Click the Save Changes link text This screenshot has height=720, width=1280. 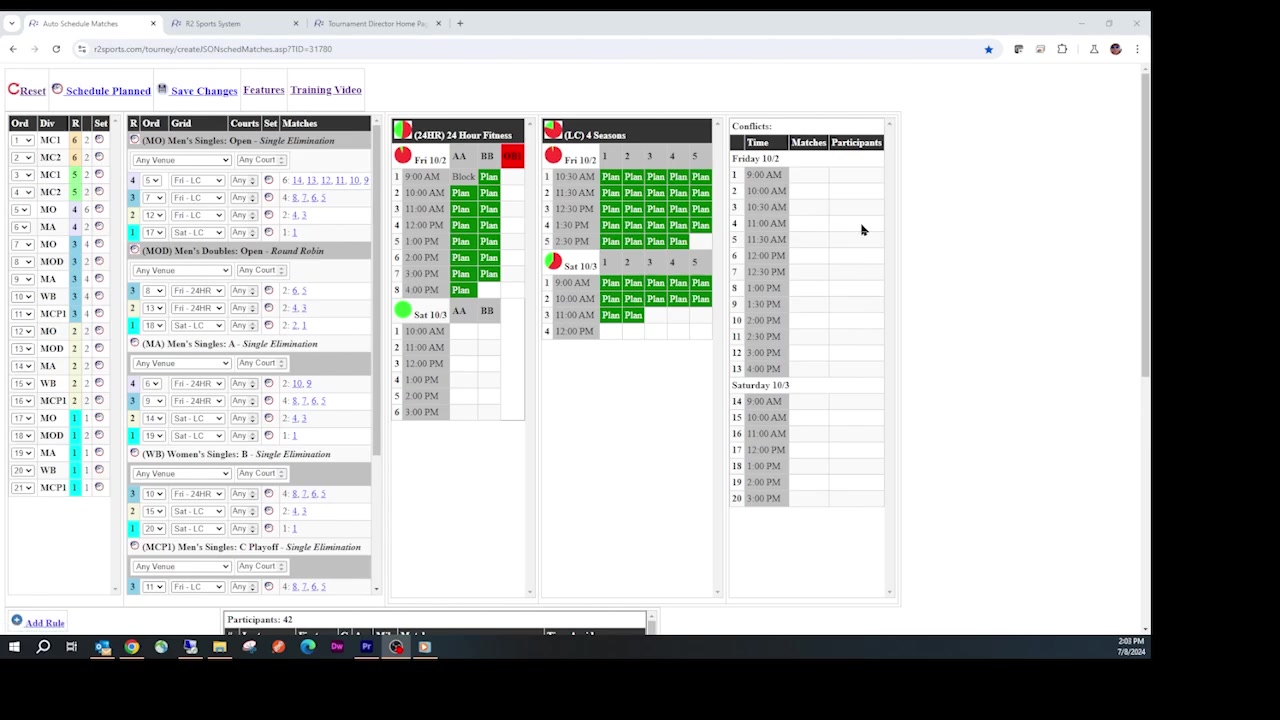click(x=204, y=91)
